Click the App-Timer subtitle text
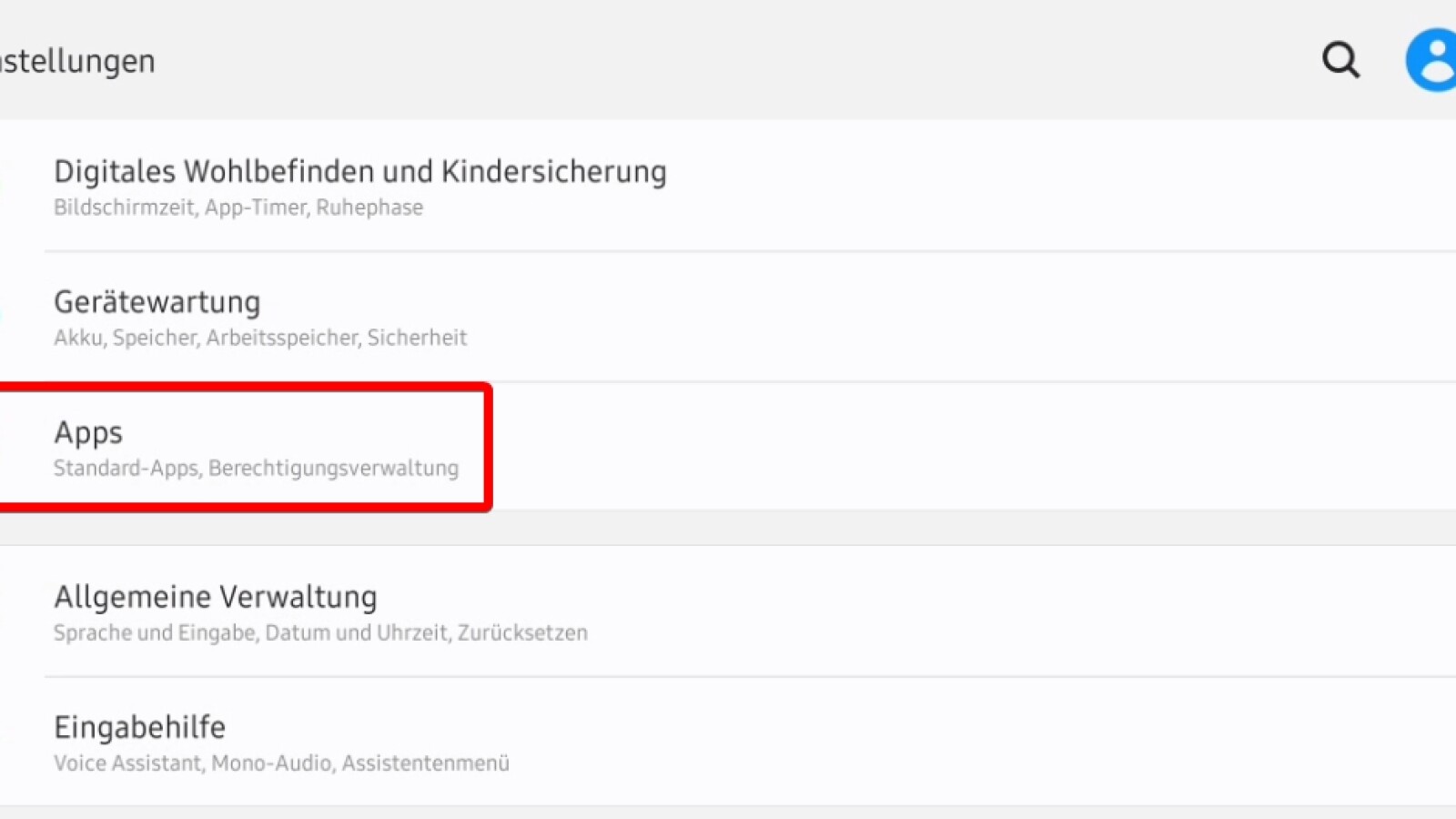This screenshot has width=1456, height=819. pos(256,207)
